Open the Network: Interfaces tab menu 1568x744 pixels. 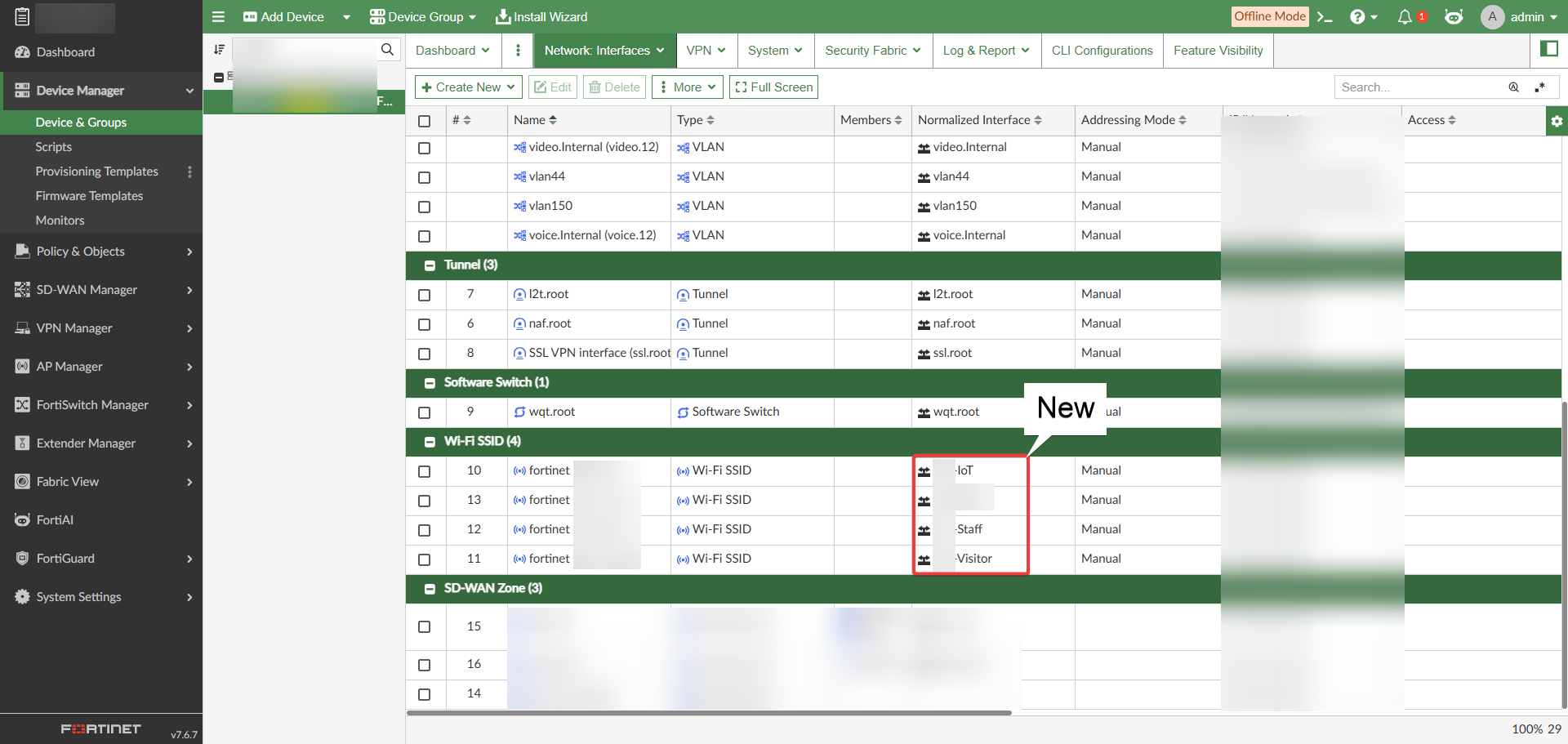click(x=604, y=50)
